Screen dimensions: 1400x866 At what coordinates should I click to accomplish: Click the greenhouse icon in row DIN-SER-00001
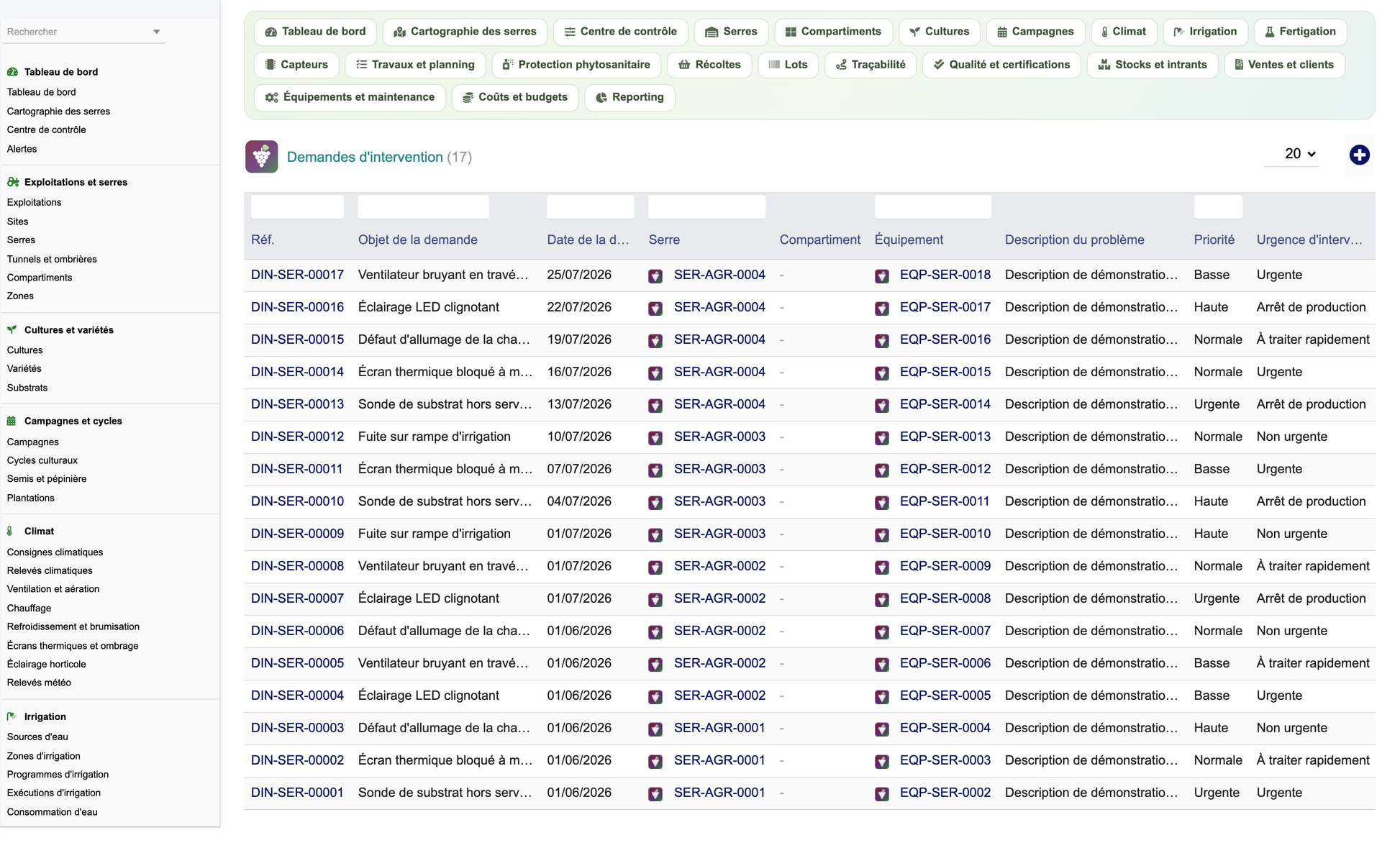click(x=655, y=793)
